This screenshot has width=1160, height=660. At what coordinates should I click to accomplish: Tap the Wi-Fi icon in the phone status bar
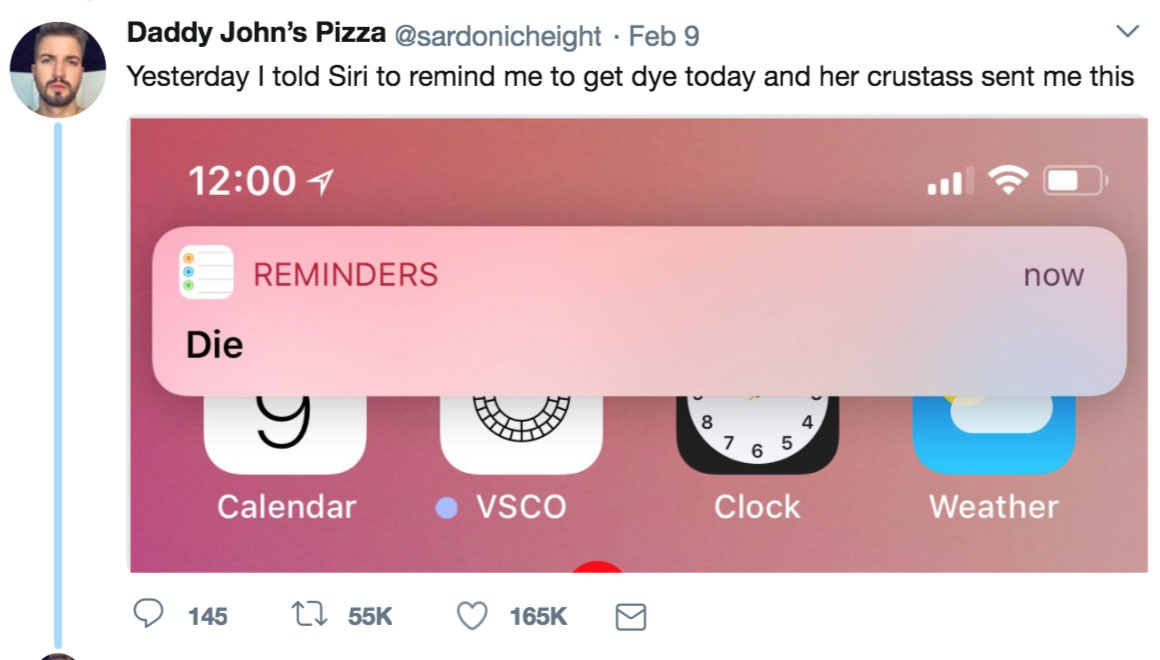coord(1008,180)
